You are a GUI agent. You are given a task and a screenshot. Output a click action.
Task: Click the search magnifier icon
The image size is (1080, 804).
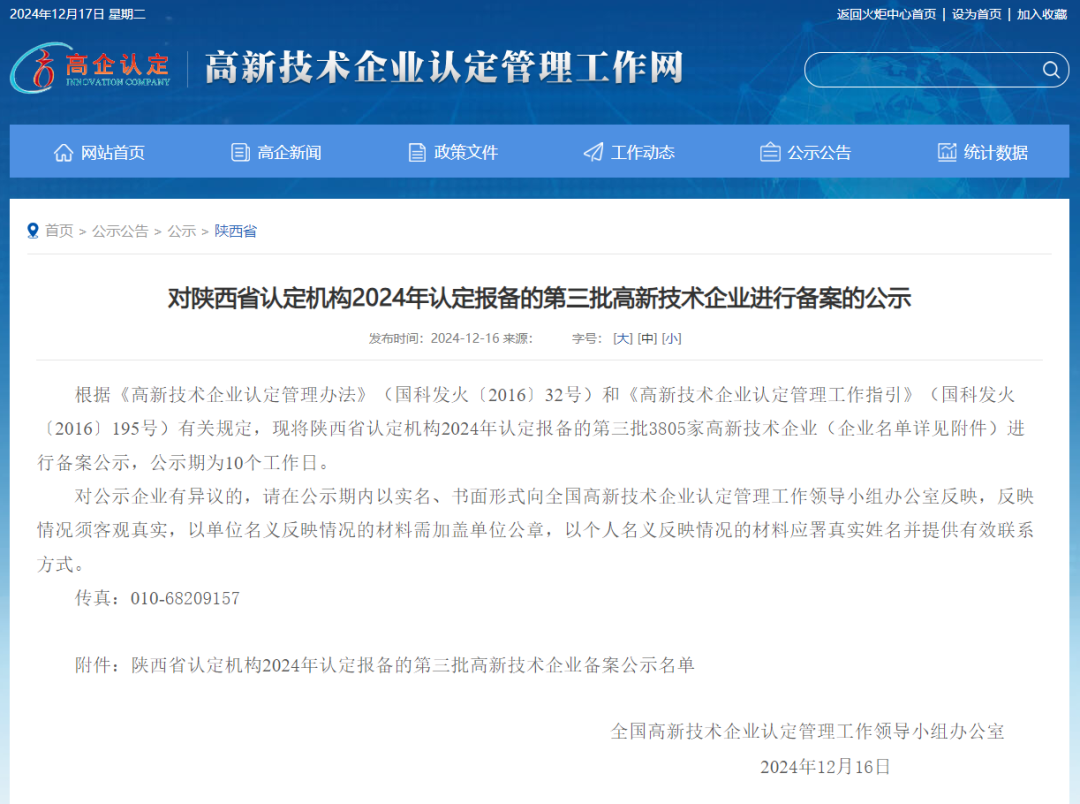click(1050, 70)
